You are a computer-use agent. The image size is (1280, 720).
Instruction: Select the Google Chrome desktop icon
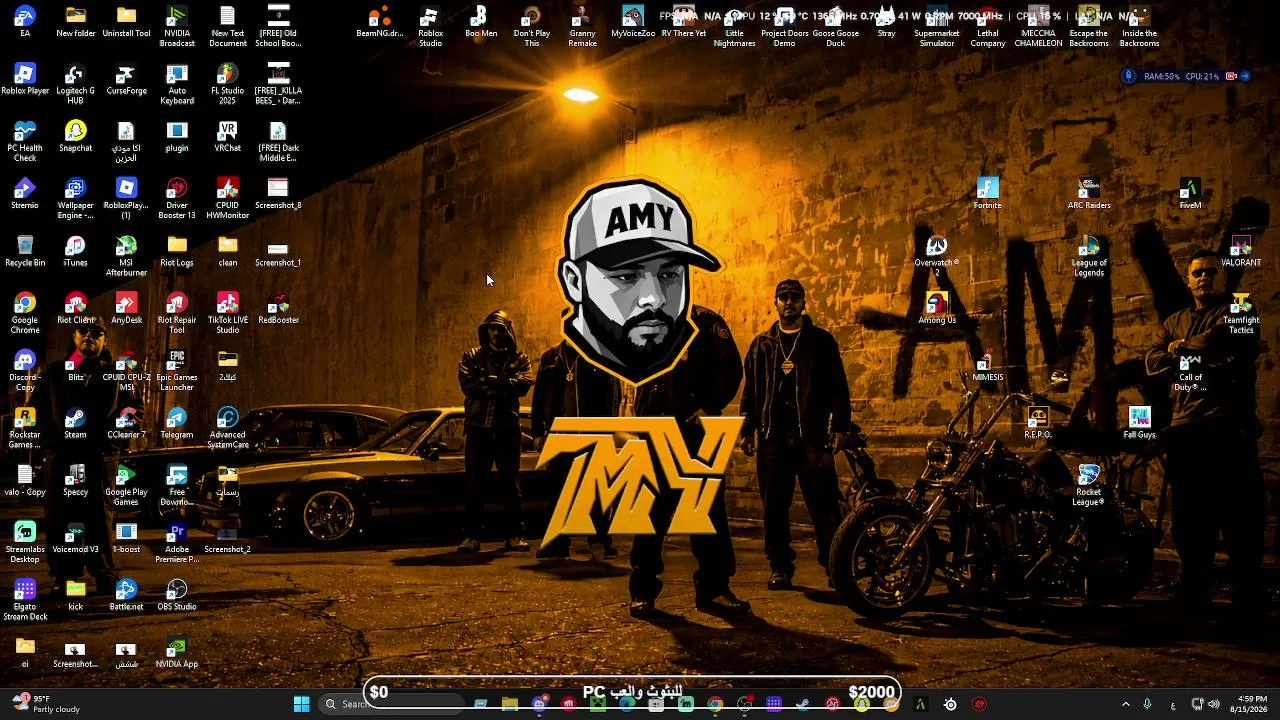point(25,313)
